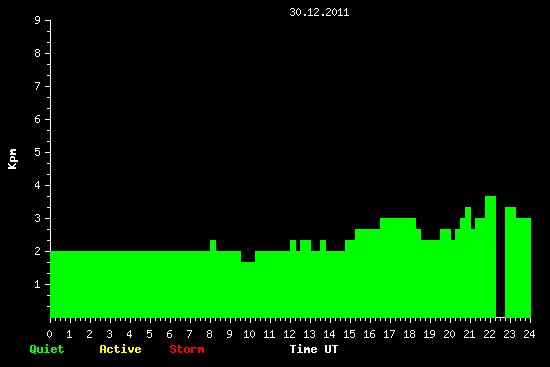Click the 5 on the Kpm axis
Viewport: 550px width, 367px height.
coord(38,152)
